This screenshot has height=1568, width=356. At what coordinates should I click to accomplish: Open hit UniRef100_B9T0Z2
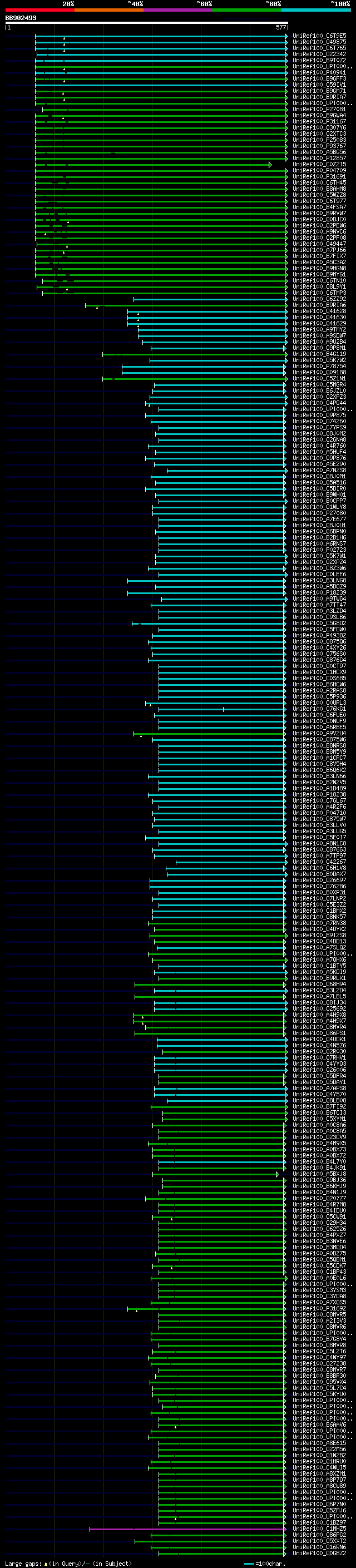(x=319, y=60)
